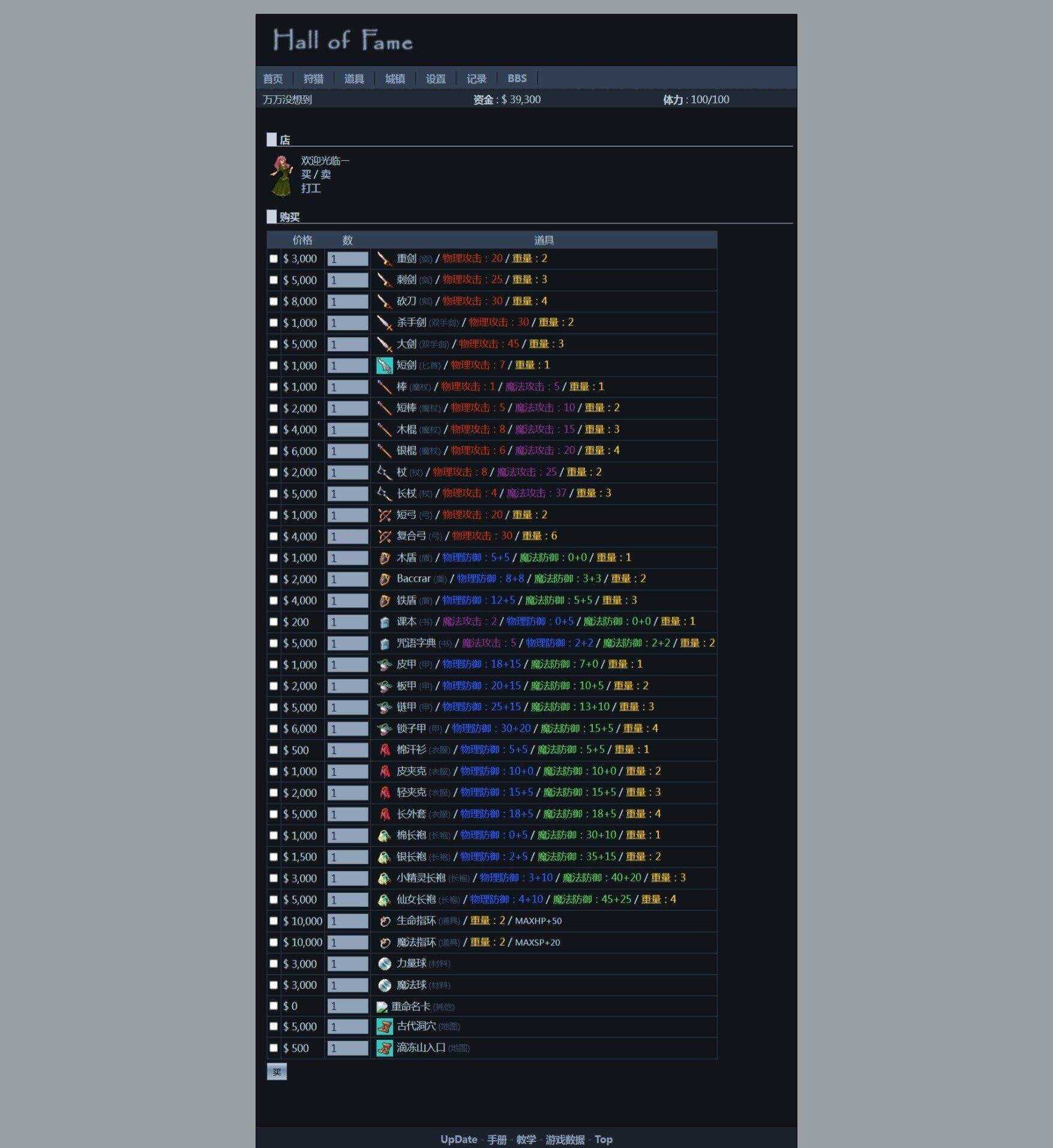1053x1148 pixels.
Task: Click the shopkeeper character image
Action: tap(280, 175)
